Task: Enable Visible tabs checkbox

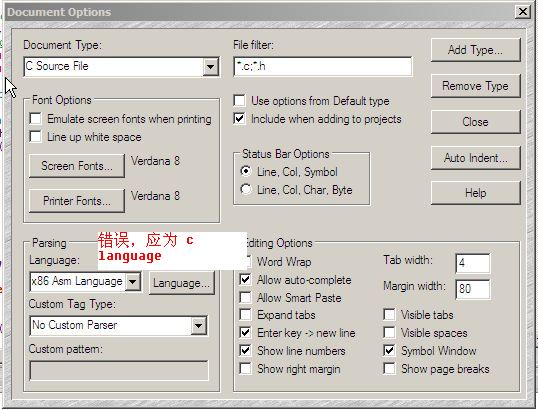Action: [x=389, y=314]
